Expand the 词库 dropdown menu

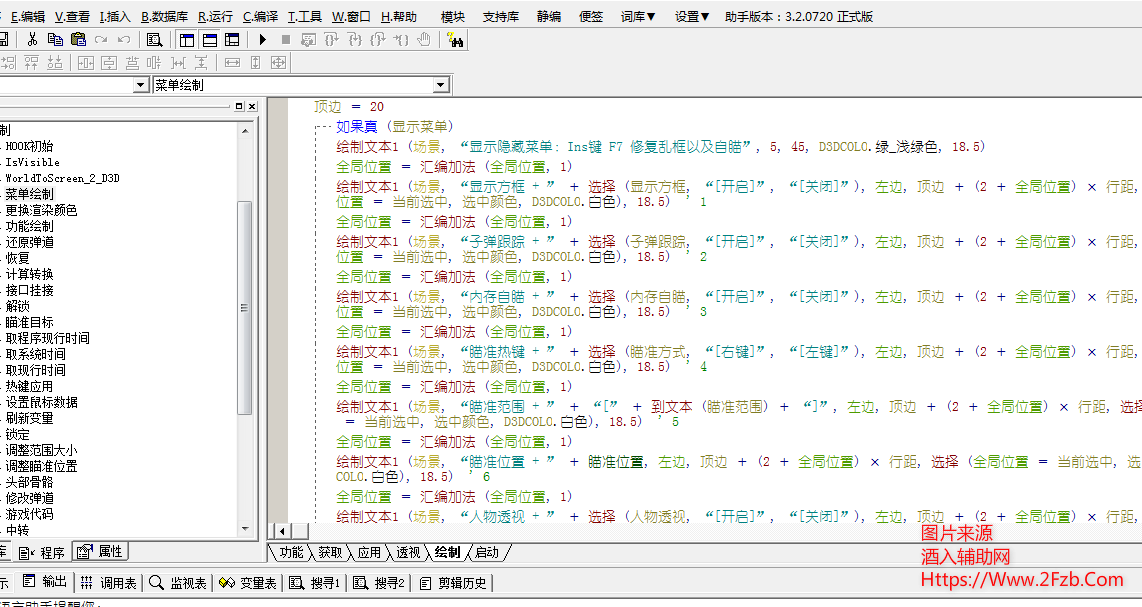[638, 16]
